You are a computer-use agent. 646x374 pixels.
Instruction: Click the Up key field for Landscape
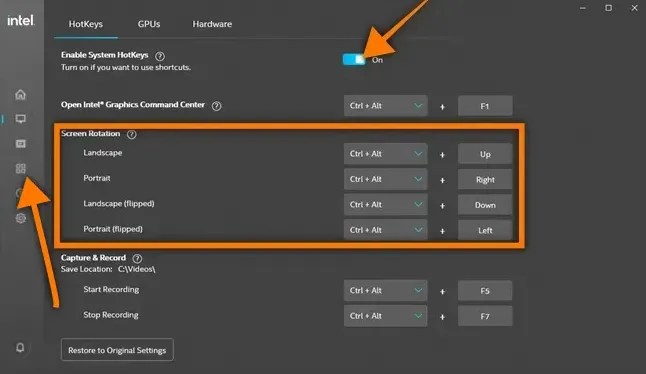(x=485, y=154)
